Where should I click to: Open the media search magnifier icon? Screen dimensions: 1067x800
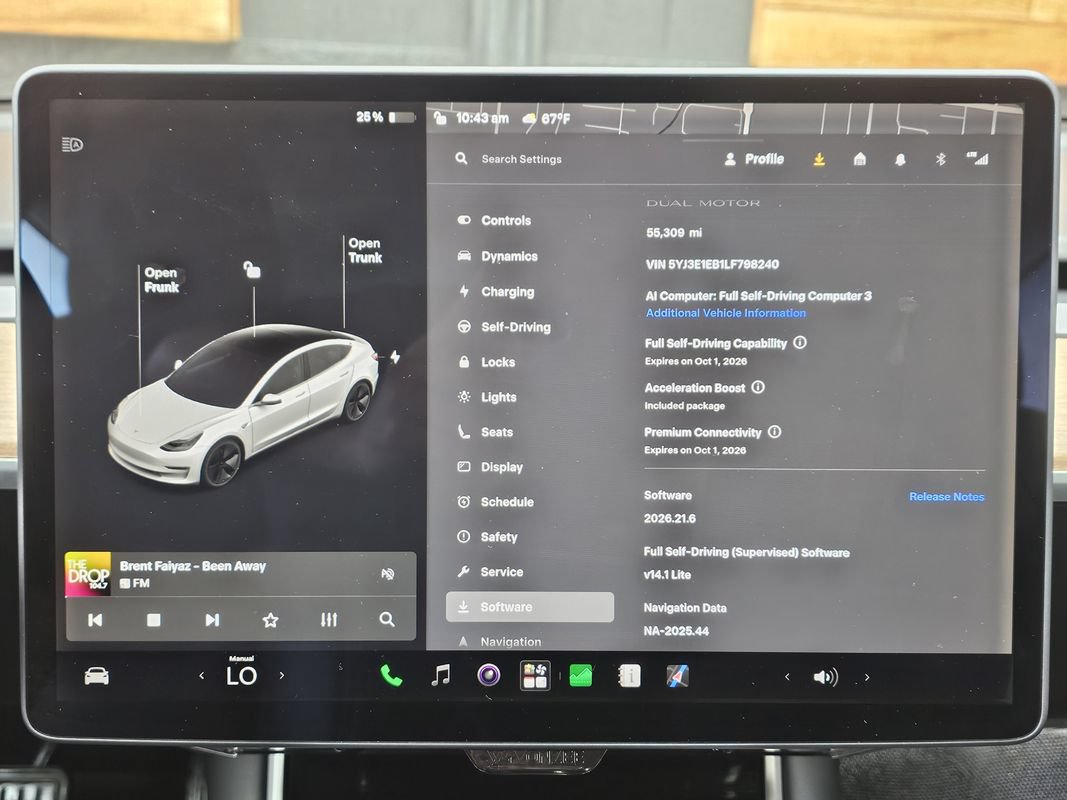(387, 620)
